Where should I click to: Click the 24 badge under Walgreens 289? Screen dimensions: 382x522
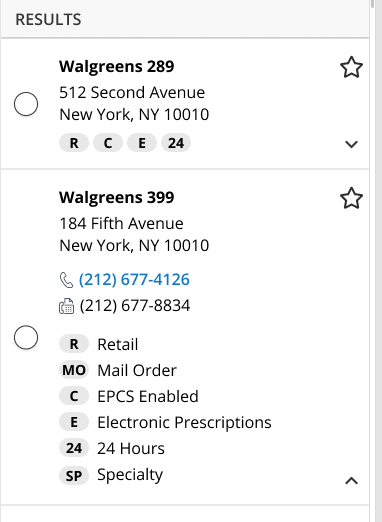point(176,143)
